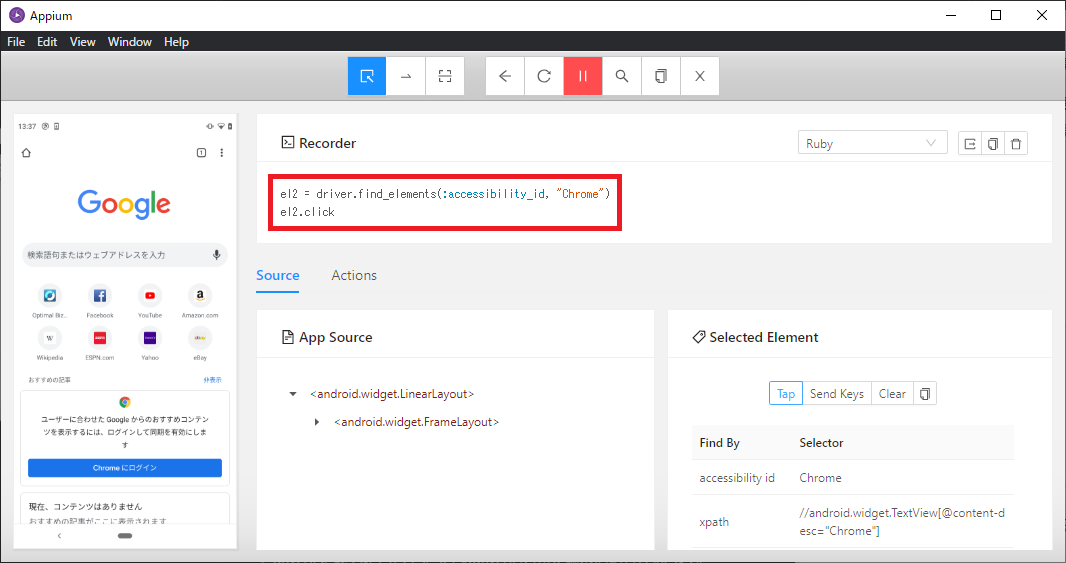1066x563 pixels.
Task: Show boilerplate code in Recorder
Action: pyautogui.click(x=970, y=143)
